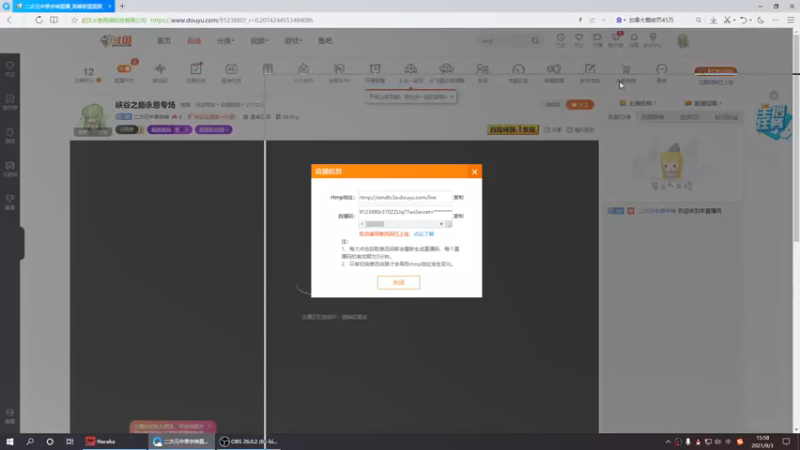Open the alarm clock toolbar icon
The width and height of the screenshot is (800, 450).
[375, 69]
